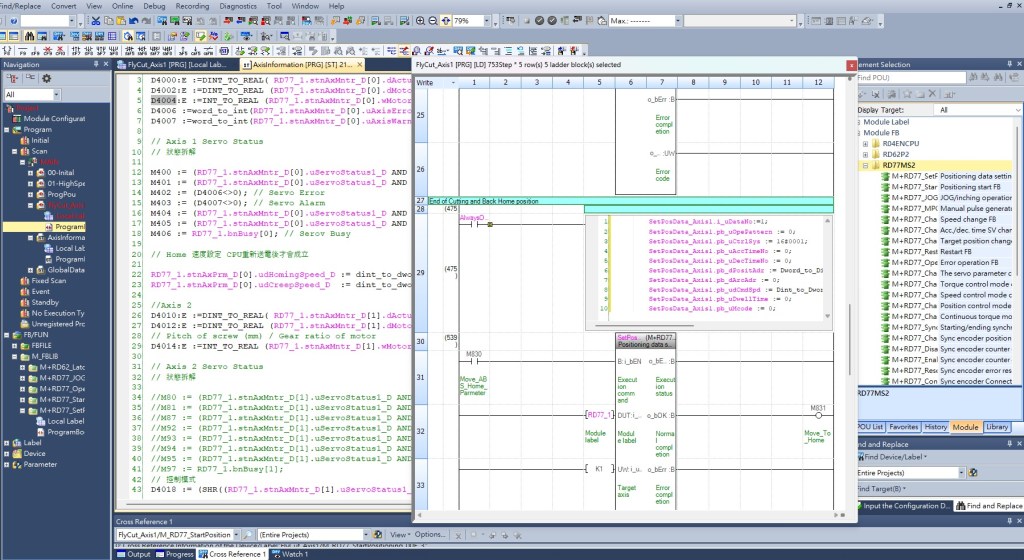Collapse the RD77MS2 module node
This screenshot has width=1024, height=560.
(x=866, y=165)
